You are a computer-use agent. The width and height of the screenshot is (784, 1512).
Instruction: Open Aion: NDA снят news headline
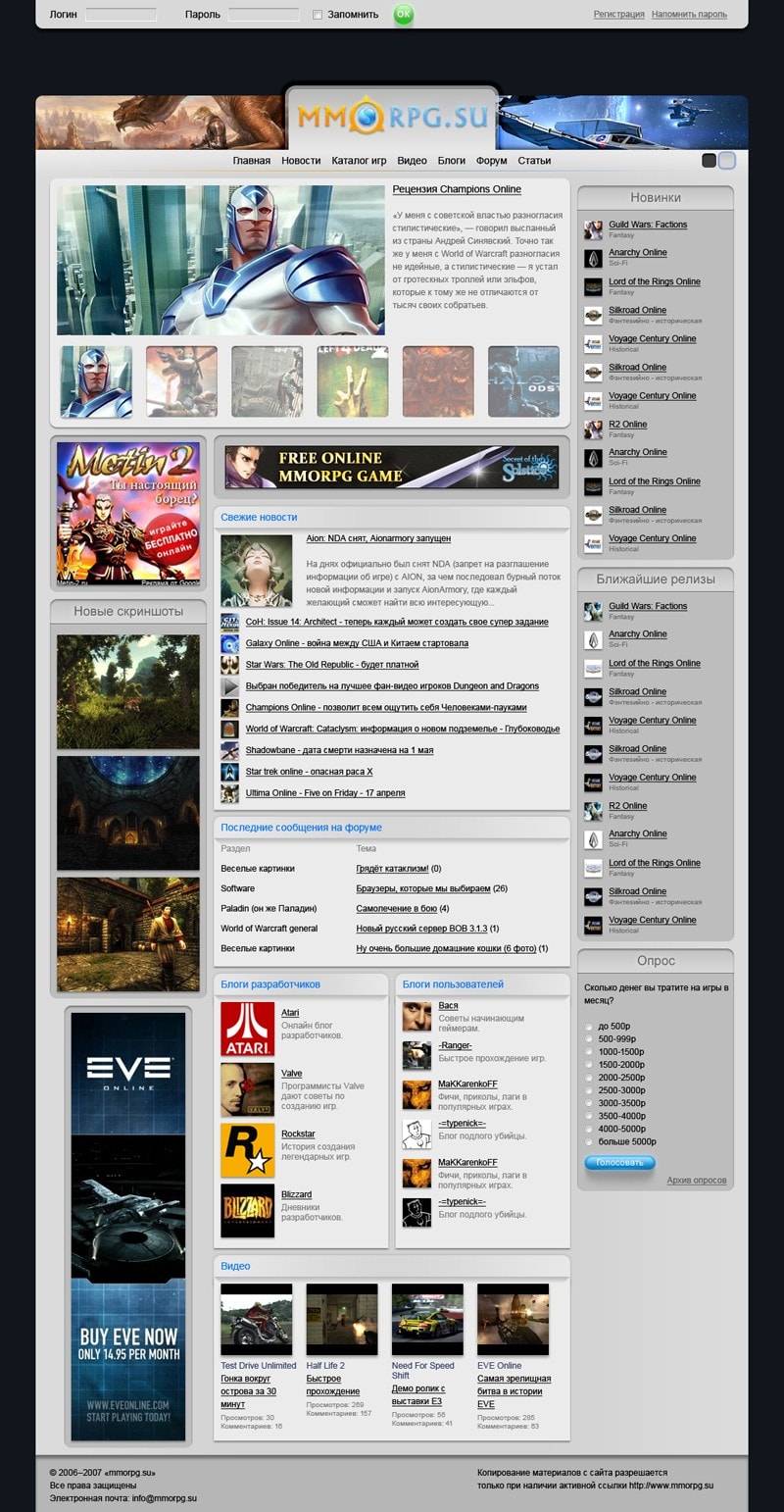(378, 538)
